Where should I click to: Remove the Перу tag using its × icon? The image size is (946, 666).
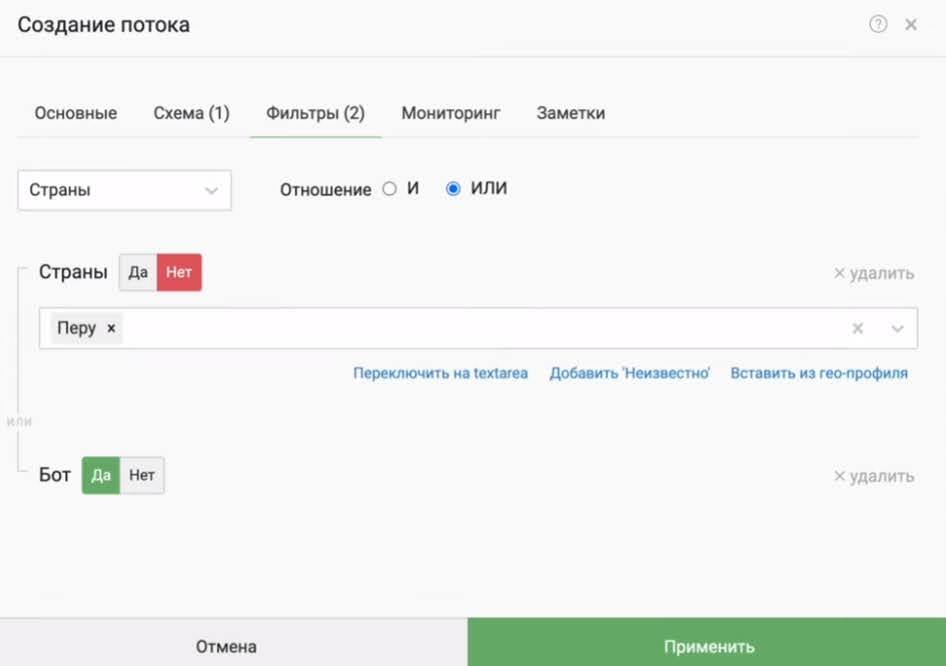(x=110, y=327)
